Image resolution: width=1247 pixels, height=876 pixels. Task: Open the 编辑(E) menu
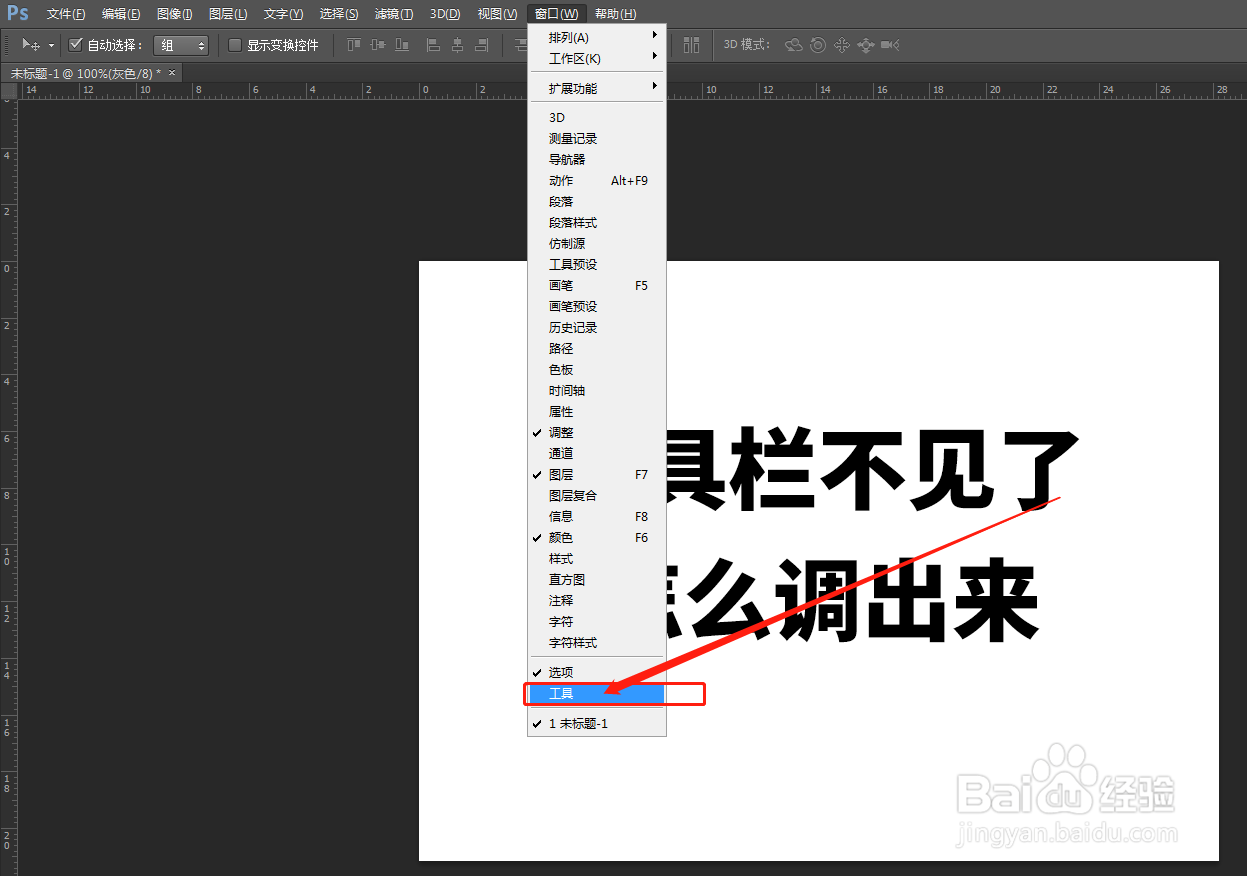coord(121,14)
